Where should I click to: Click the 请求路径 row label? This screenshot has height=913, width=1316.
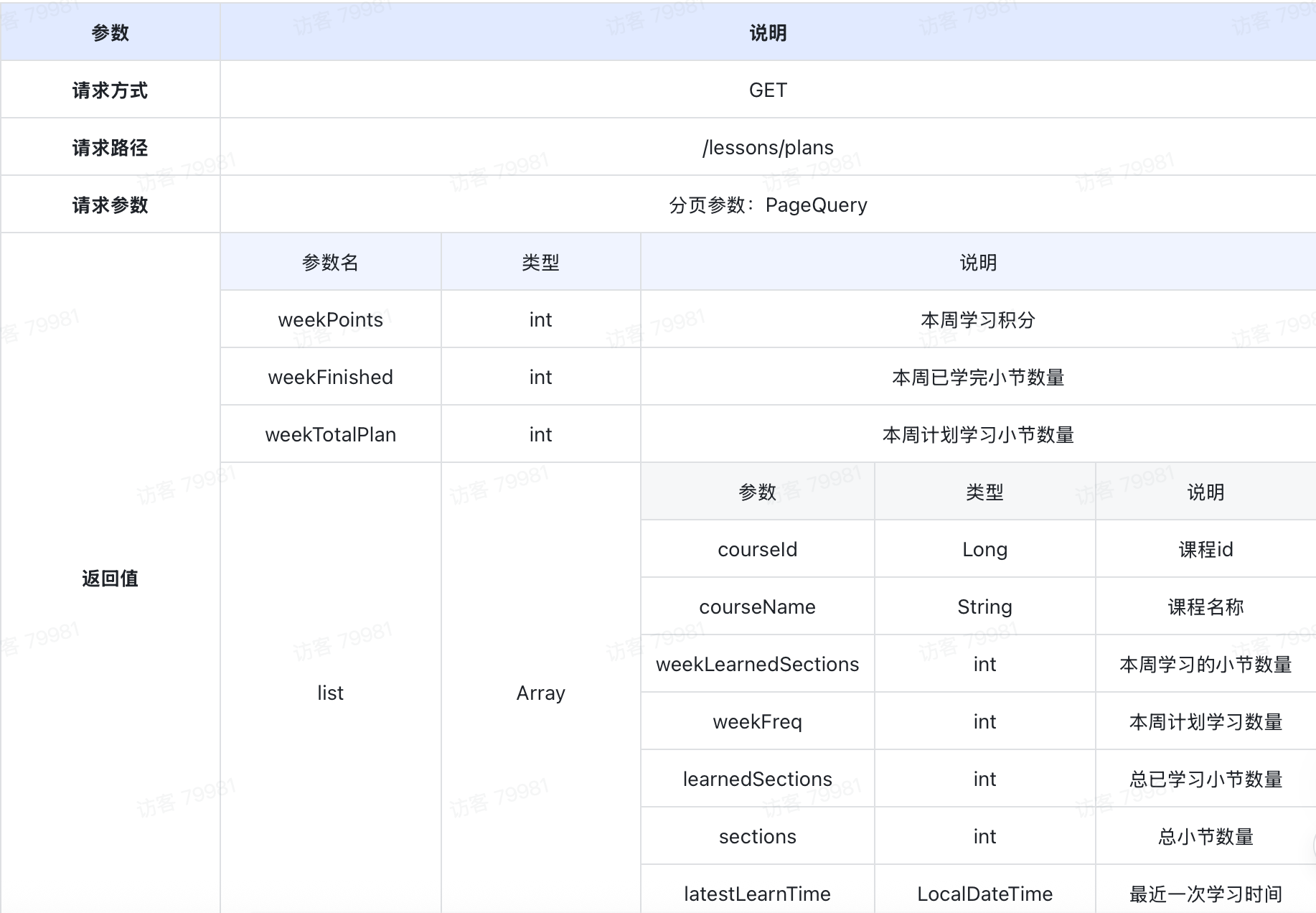(110, 148)
